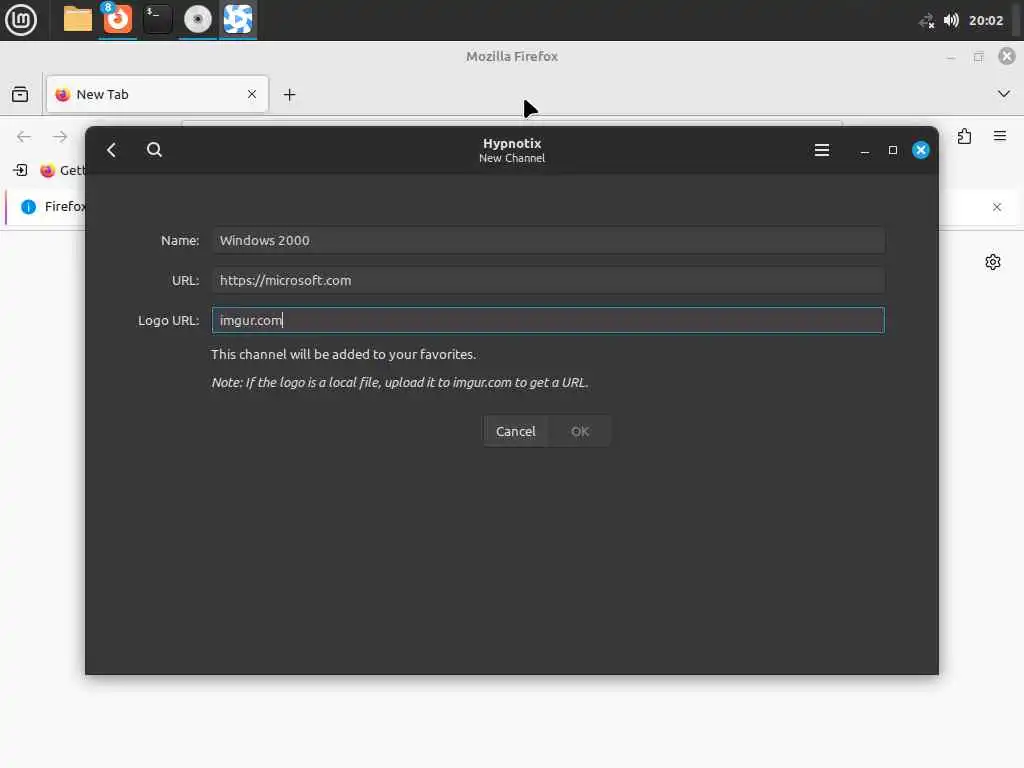Close the Hypnotix window
This screenshot has height=768, width=1024.
tap(921, 150)
